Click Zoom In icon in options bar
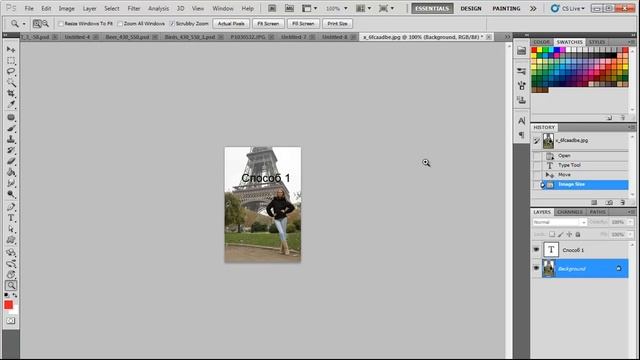Viewport: 640px width, 360px height. (x=37, y=24)
